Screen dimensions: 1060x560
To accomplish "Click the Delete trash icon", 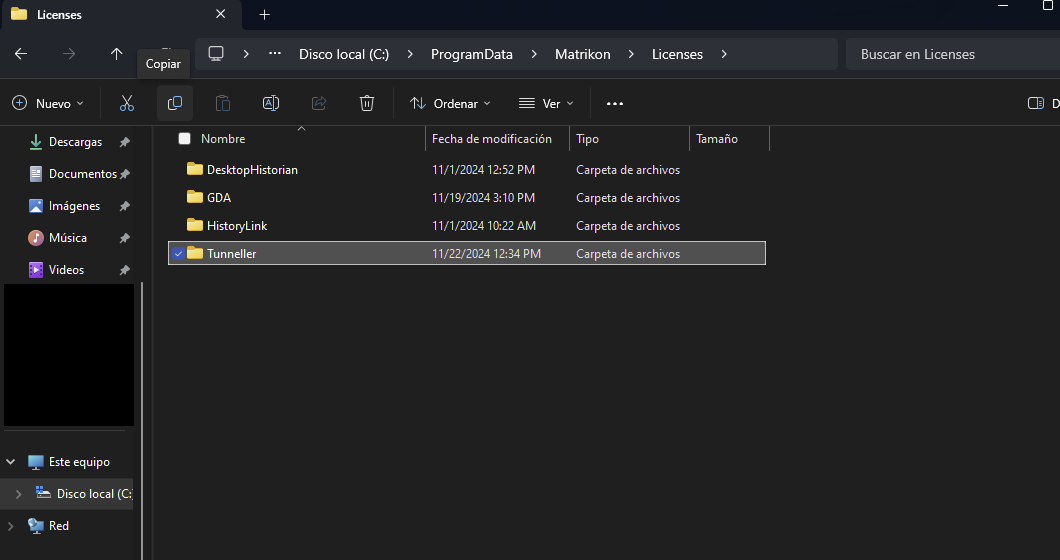I will pyautogui.click(x=366, y=103).
